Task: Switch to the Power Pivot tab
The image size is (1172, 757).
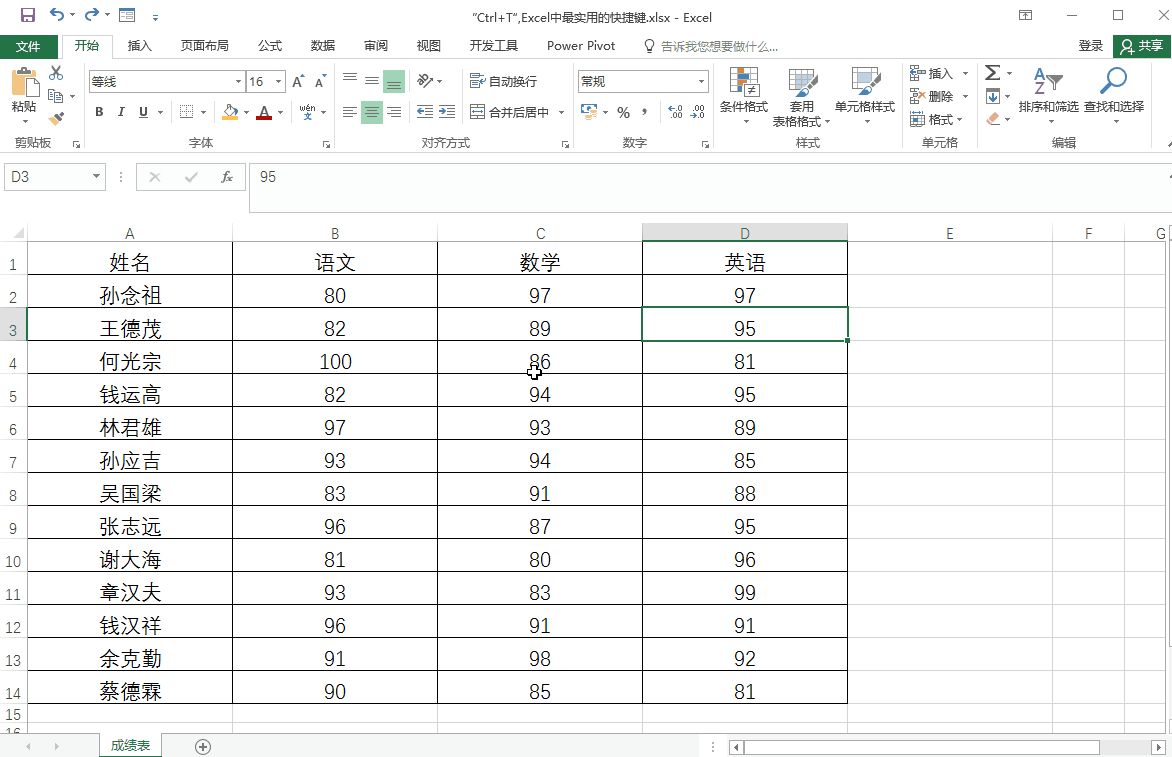Action: point(581,46)
